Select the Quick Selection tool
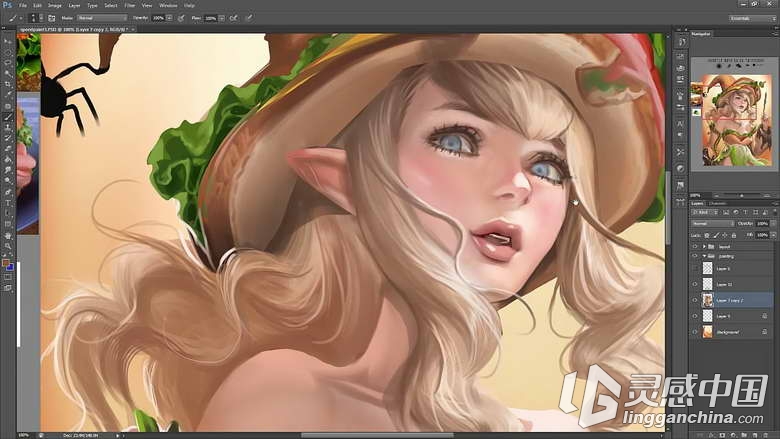 point(7,74)
